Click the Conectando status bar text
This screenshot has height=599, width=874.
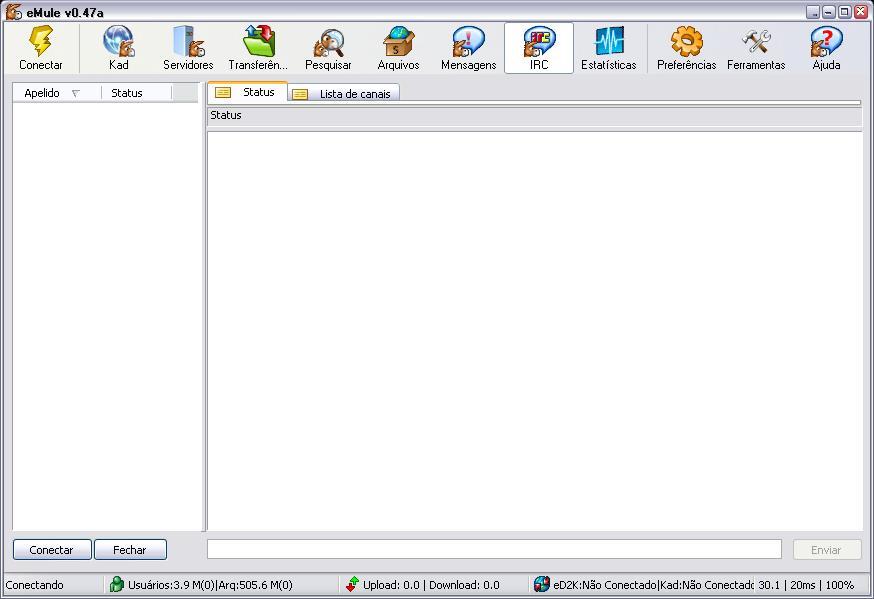(x=35, y=585)
